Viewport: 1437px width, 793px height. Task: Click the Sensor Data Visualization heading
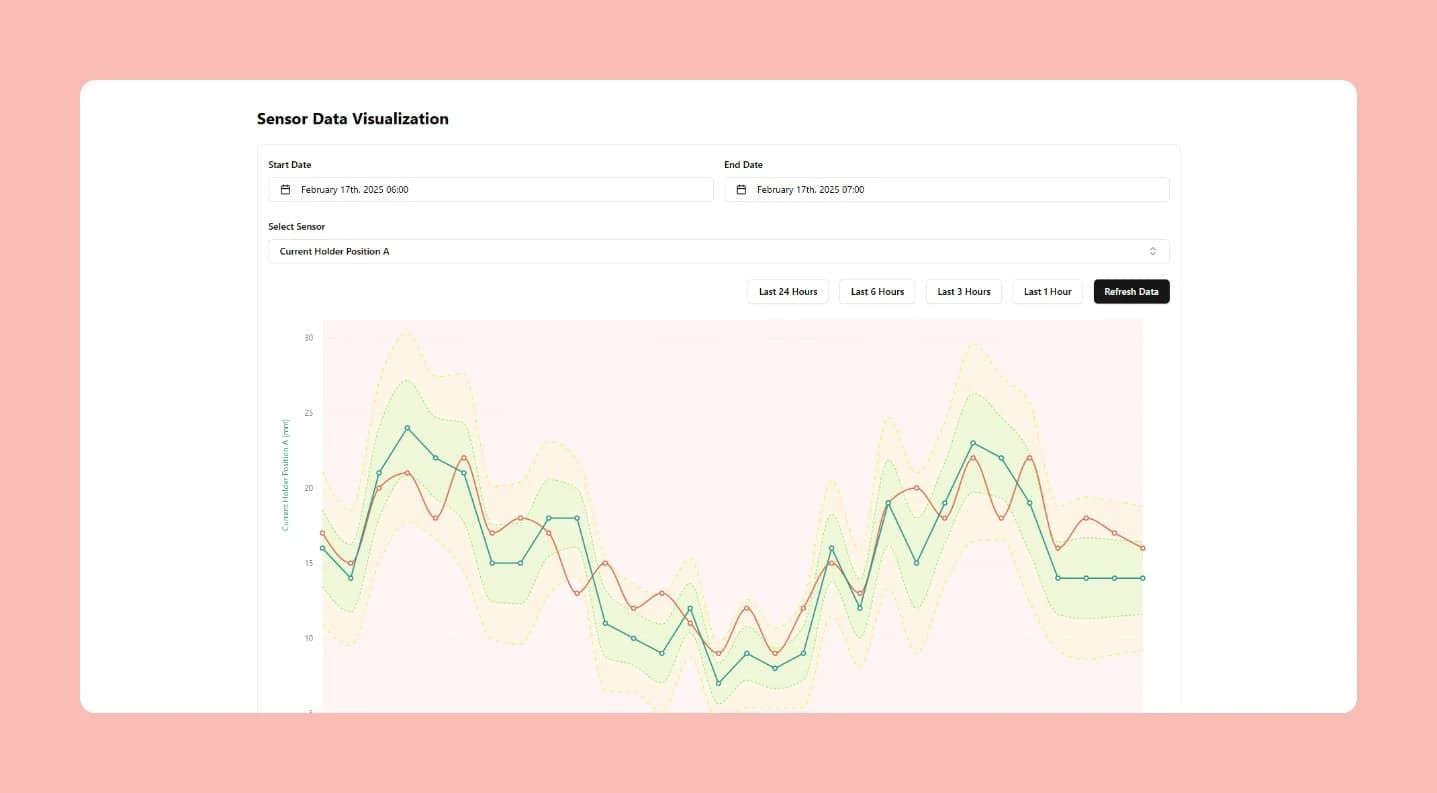(x=353, y=118)
